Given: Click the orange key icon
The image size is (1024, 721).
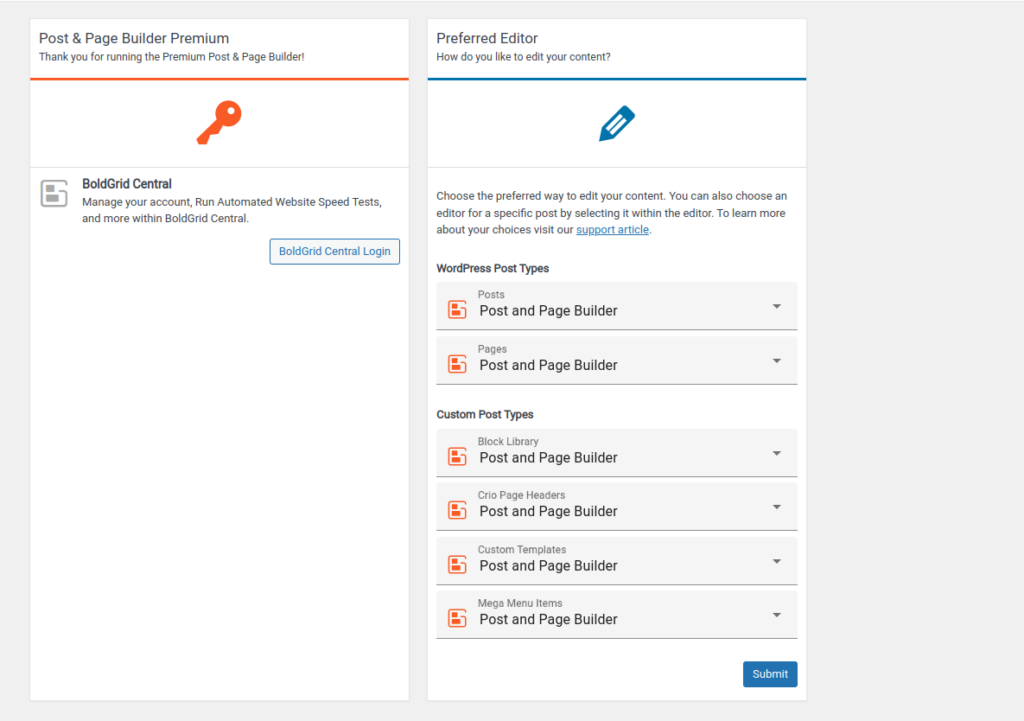Looking at the screenshot, I should pos(219,123).
